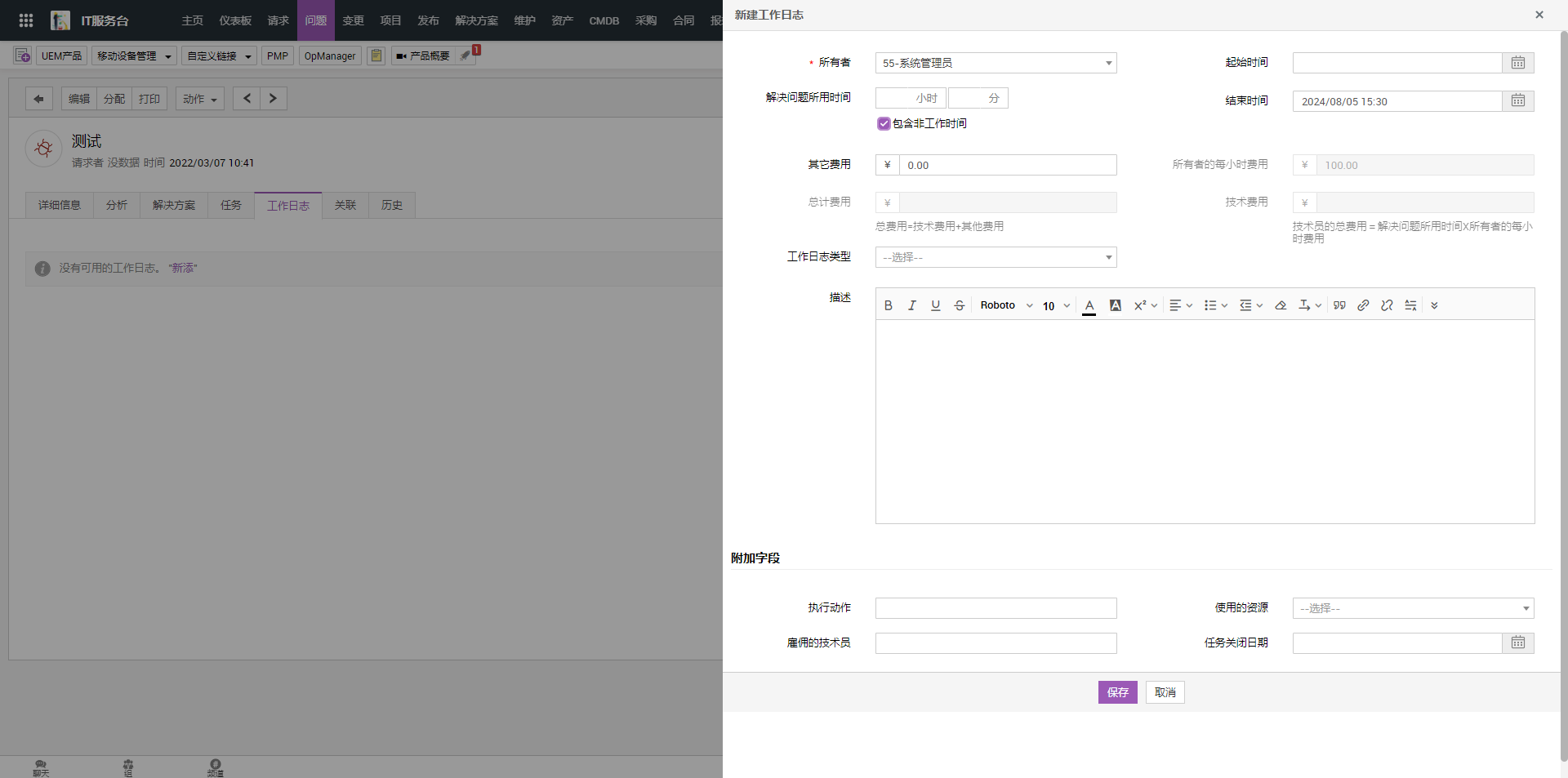
Task: Open the 所有者 dropdown
Action: tap(996, 63)
